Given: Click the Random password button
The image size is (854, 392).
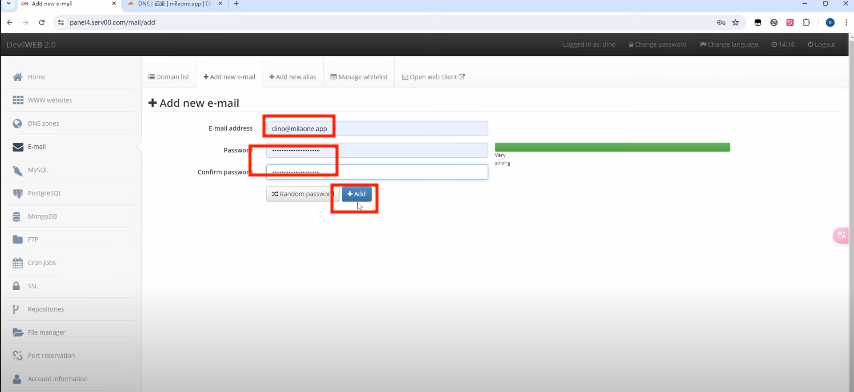Looking at the screenshot, I should click(x=302, y=194).
